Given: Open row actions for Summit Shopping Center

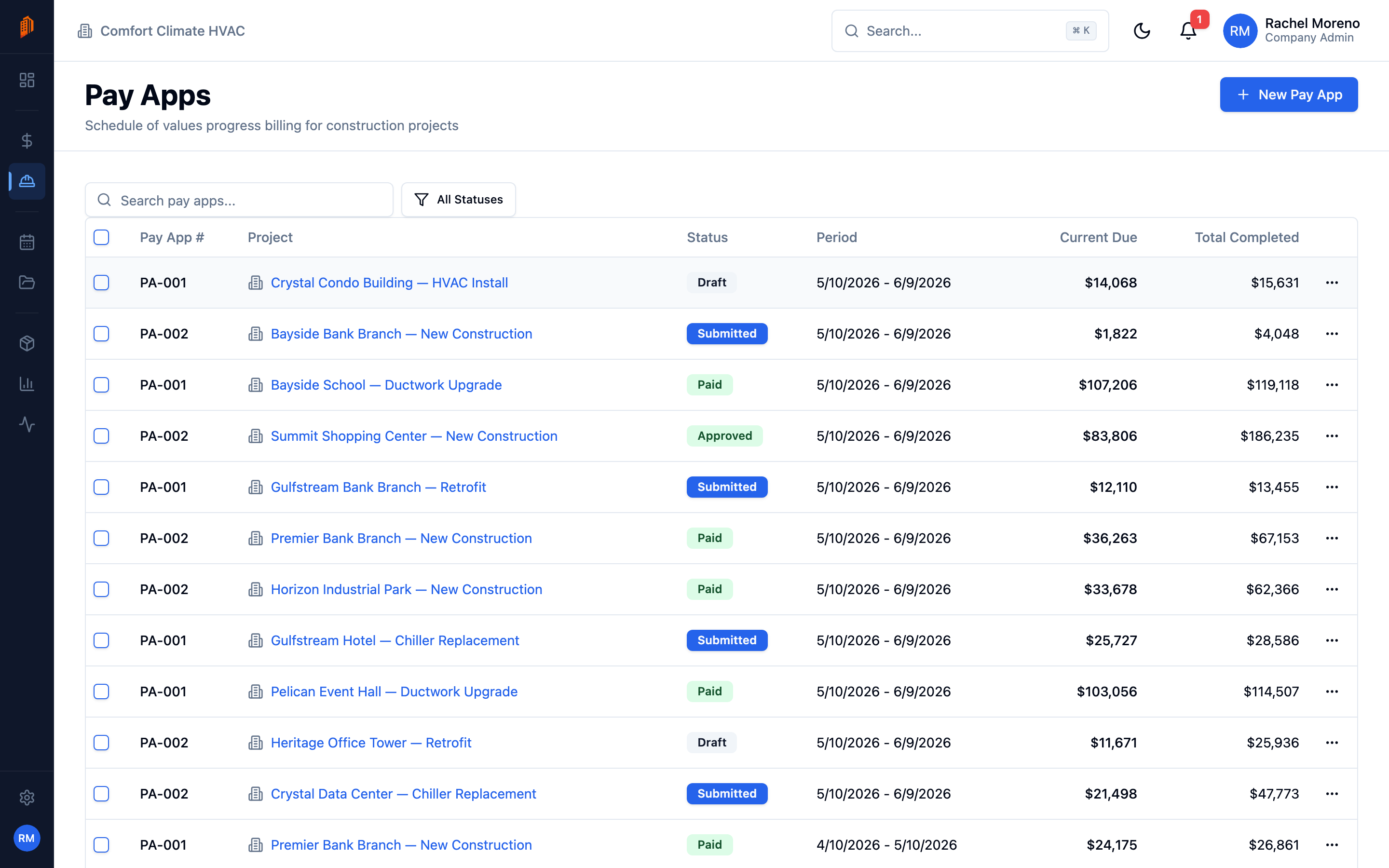Looking at the screenshot, I should (1332, 436).
